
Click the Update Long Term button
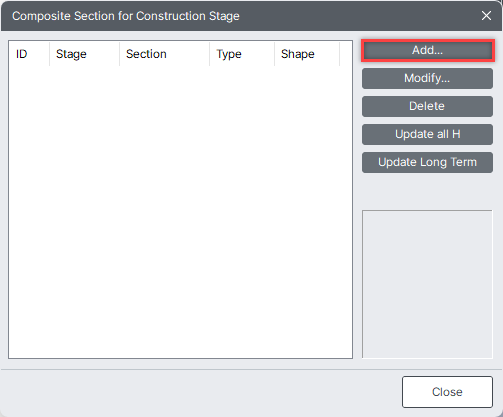pos(427,162)
